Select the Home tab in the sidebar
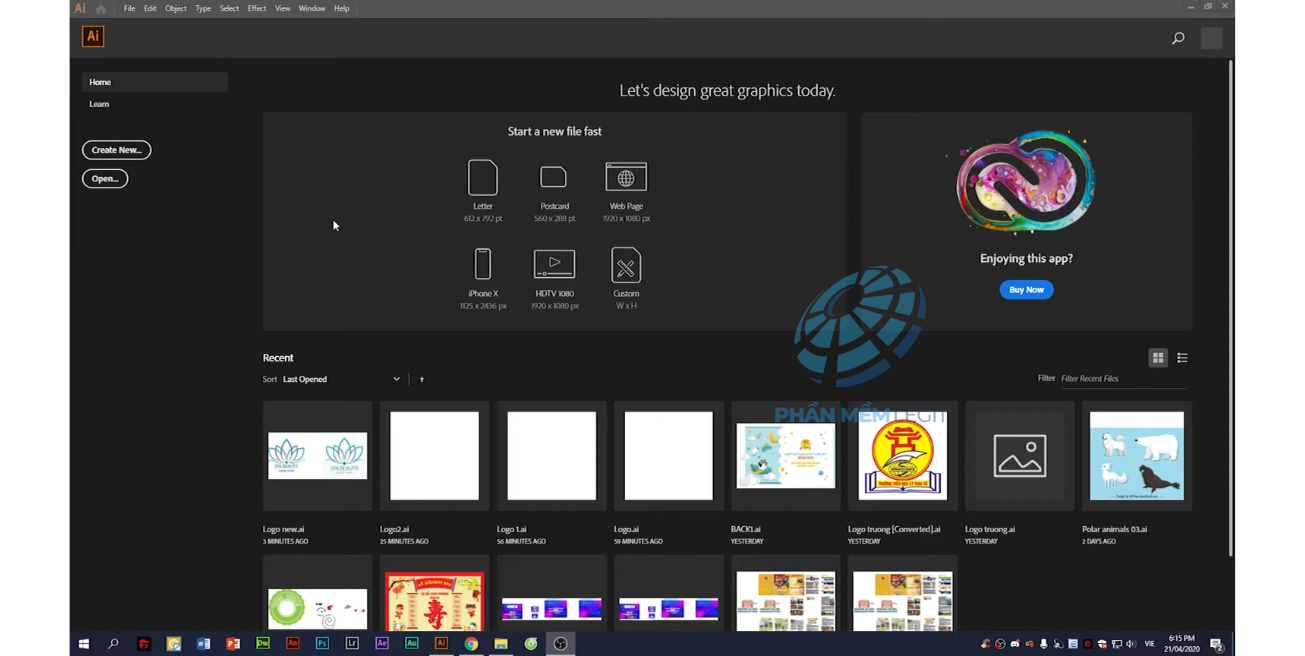 155,82
